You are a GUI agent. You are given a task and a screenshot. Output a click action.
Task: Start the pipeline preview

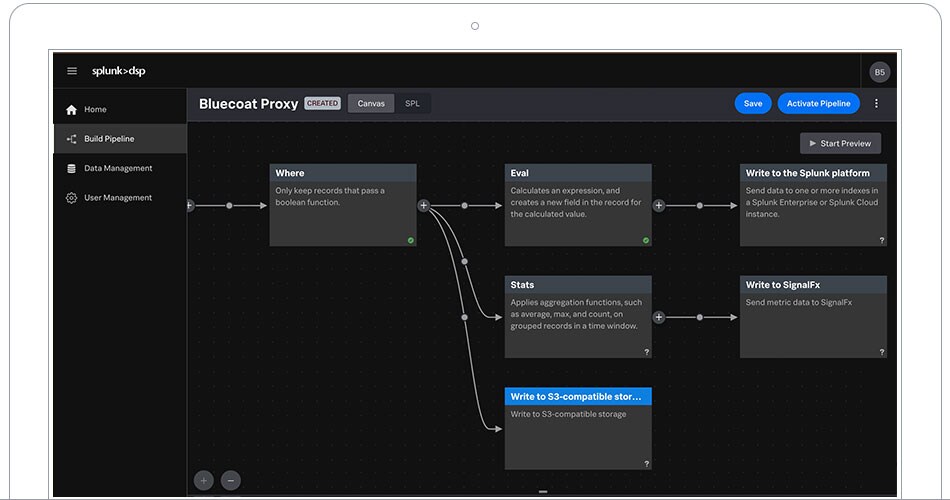840,144
